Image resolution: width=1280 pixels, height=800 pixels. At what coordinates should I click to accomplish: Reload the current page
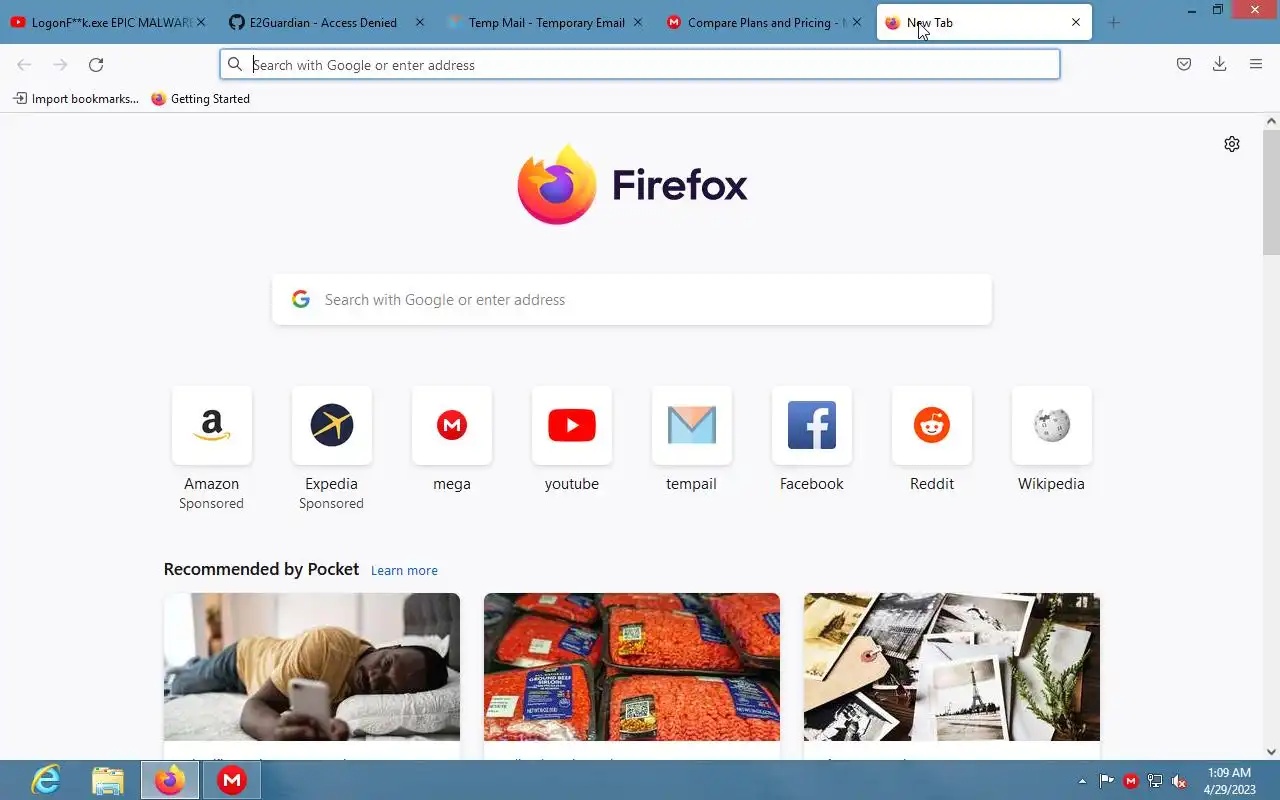[96, 65]
